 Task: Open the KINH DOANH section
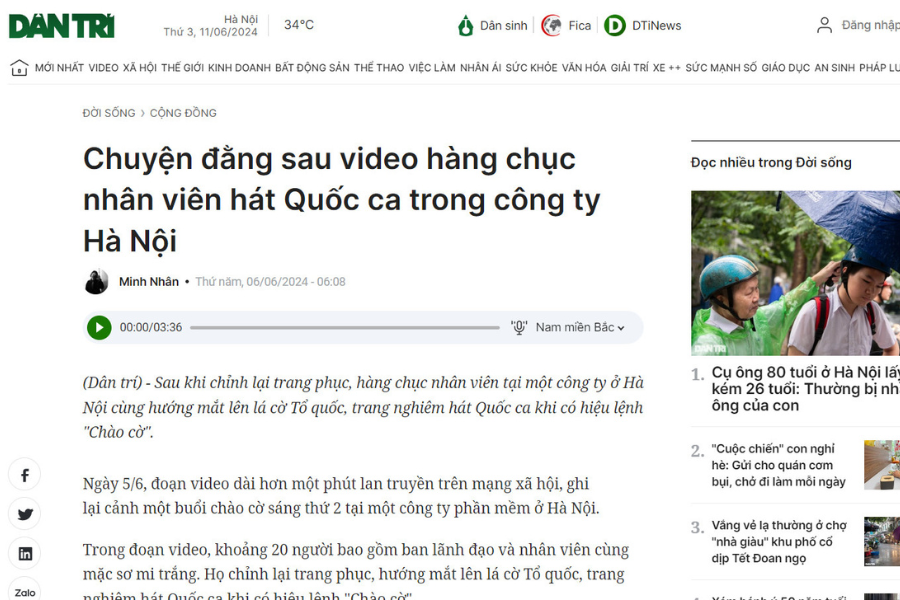[x=239, y=68]
